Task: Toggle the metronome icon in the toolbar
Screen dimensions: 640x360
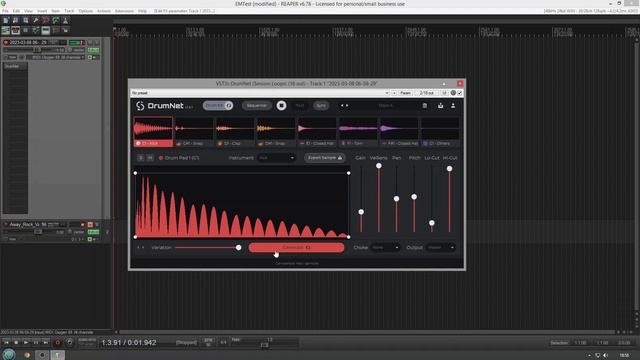Action: tap(66, 20)
